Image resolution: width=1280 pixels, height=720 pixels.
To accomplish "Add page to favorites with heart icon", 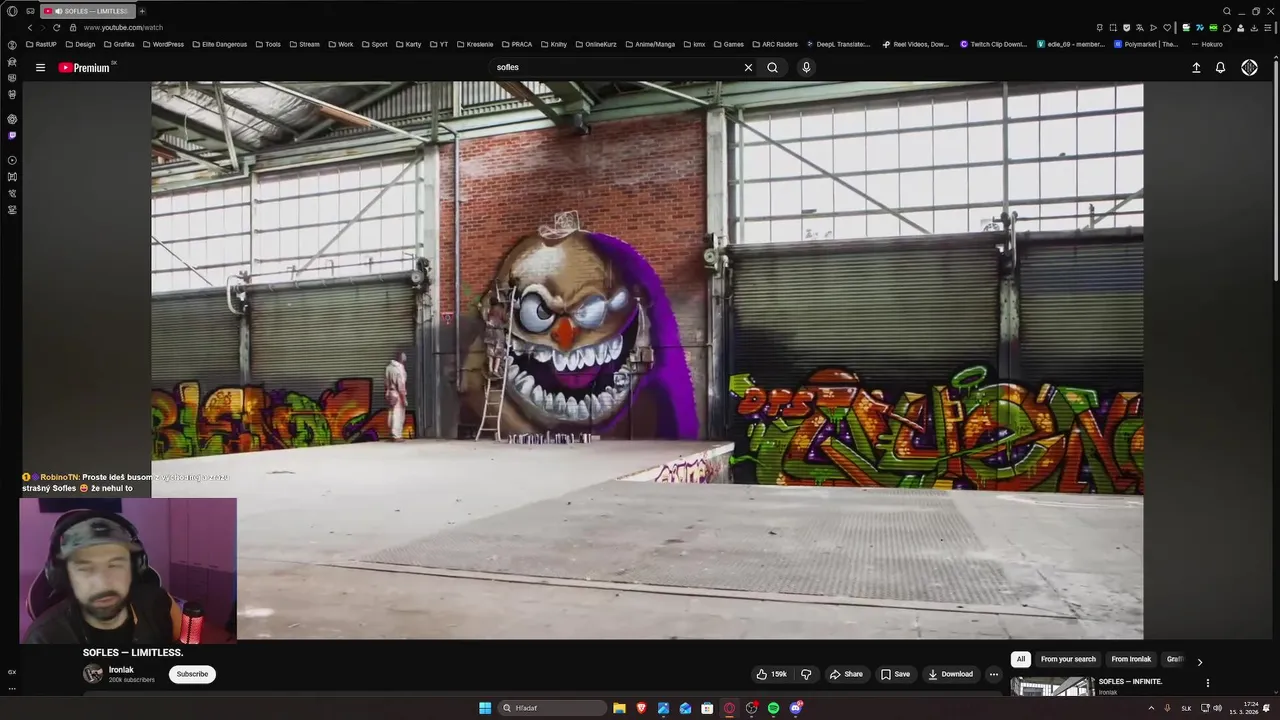I will [1167, 28].
